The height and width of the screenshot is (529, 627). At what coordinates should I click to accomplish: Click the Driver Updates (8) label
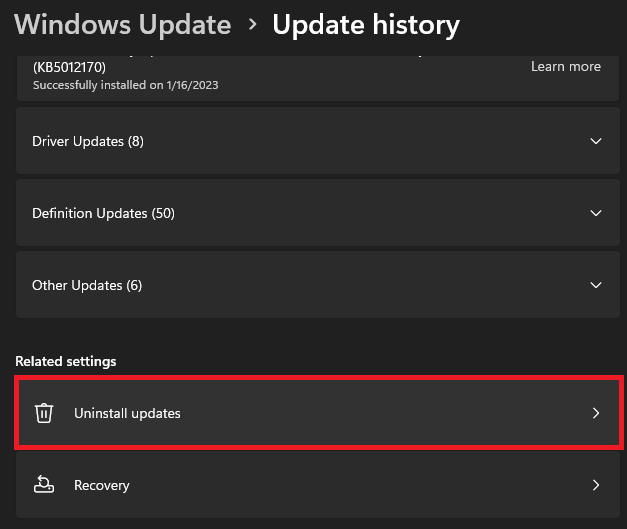tap(88, 141)
